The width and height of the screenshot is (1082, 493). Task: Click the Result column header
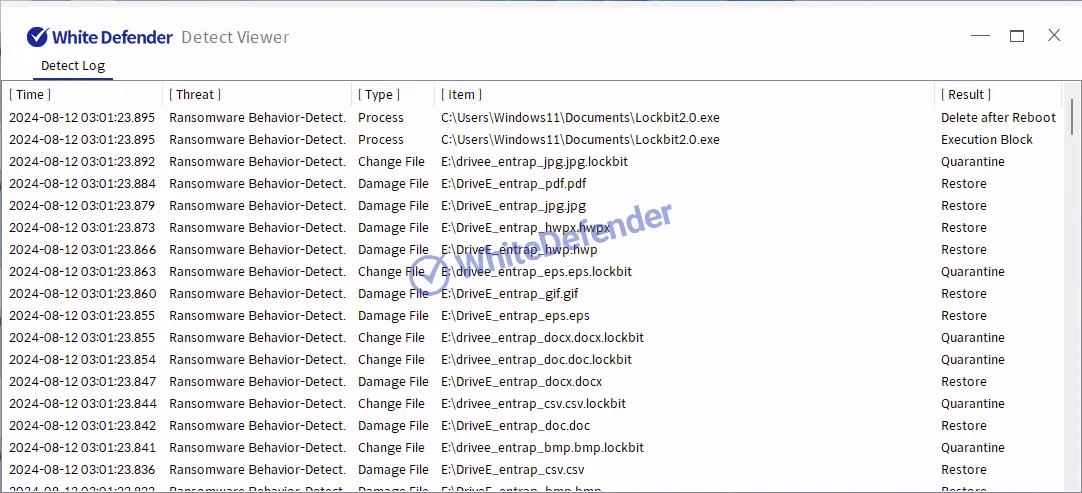(965, 94)
